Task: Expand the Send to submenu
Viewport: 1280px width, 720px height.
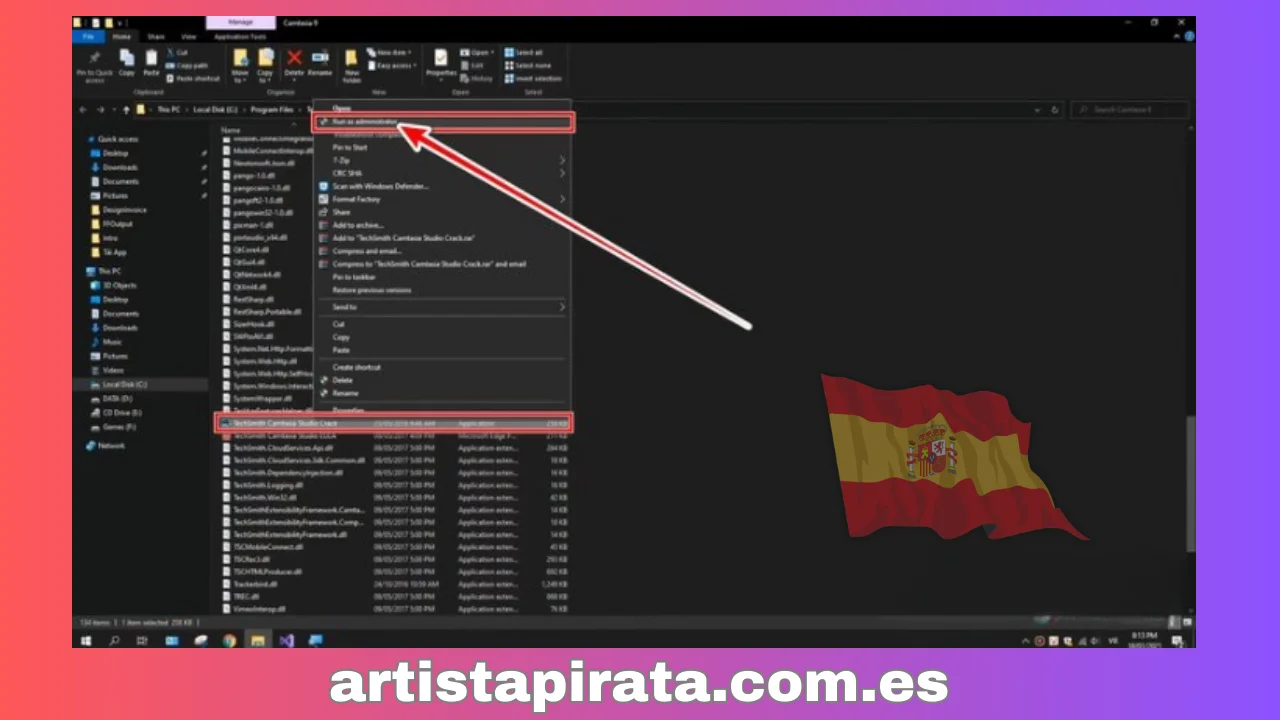Action: [x=443, y=307]
